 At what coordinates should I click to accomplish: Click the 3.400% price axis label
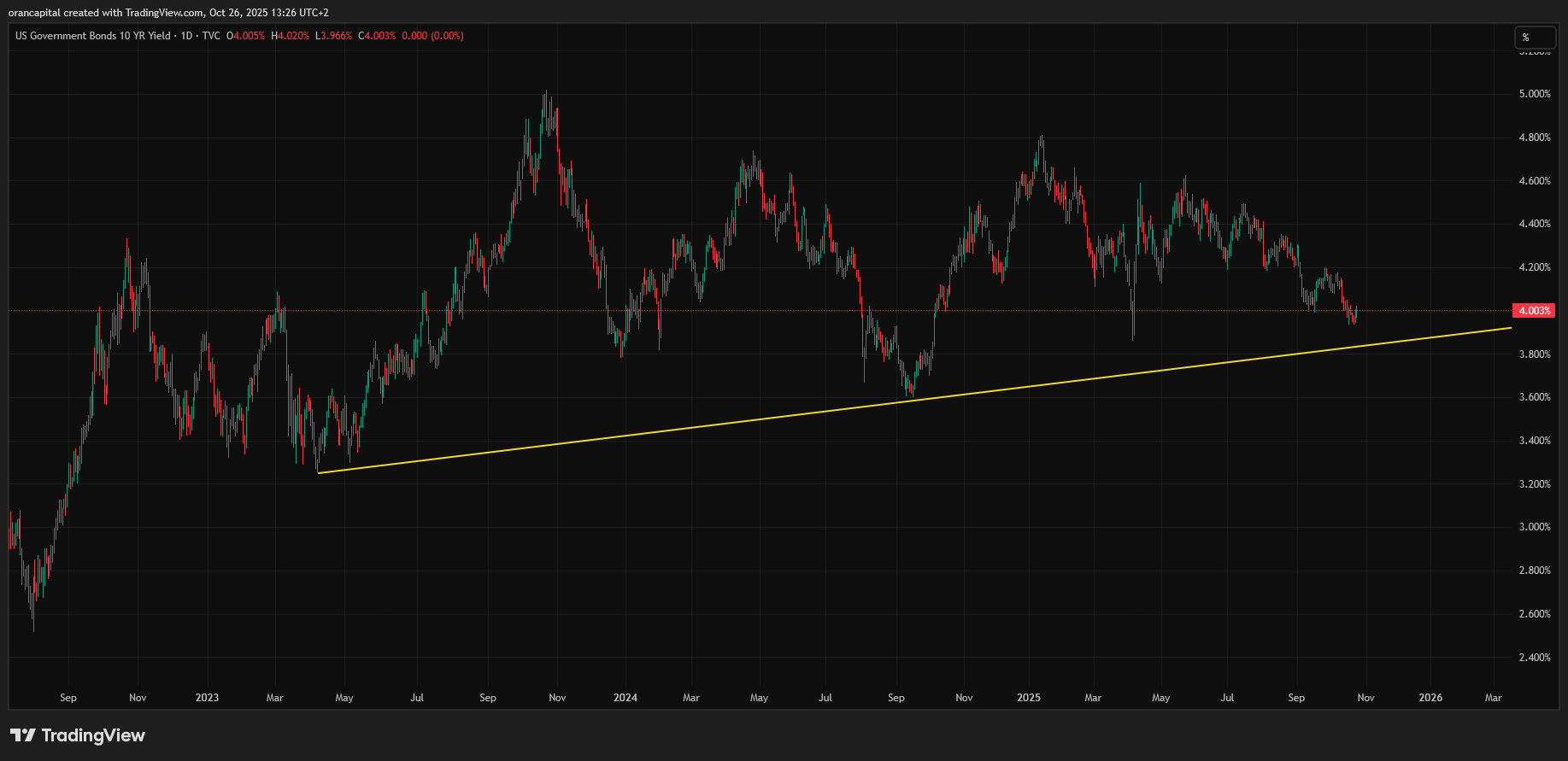click(1535, 441)
